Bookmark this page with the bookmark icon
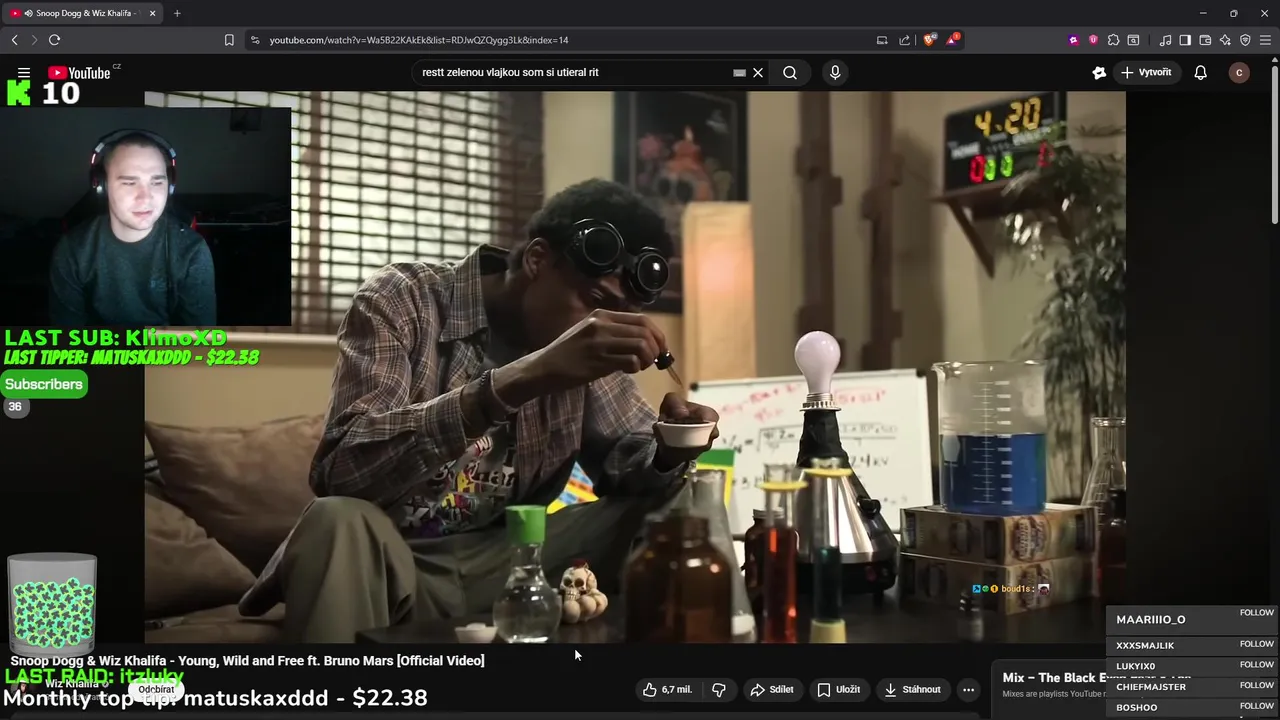Viewport: 1280px width, 720px height. (229, 40)
